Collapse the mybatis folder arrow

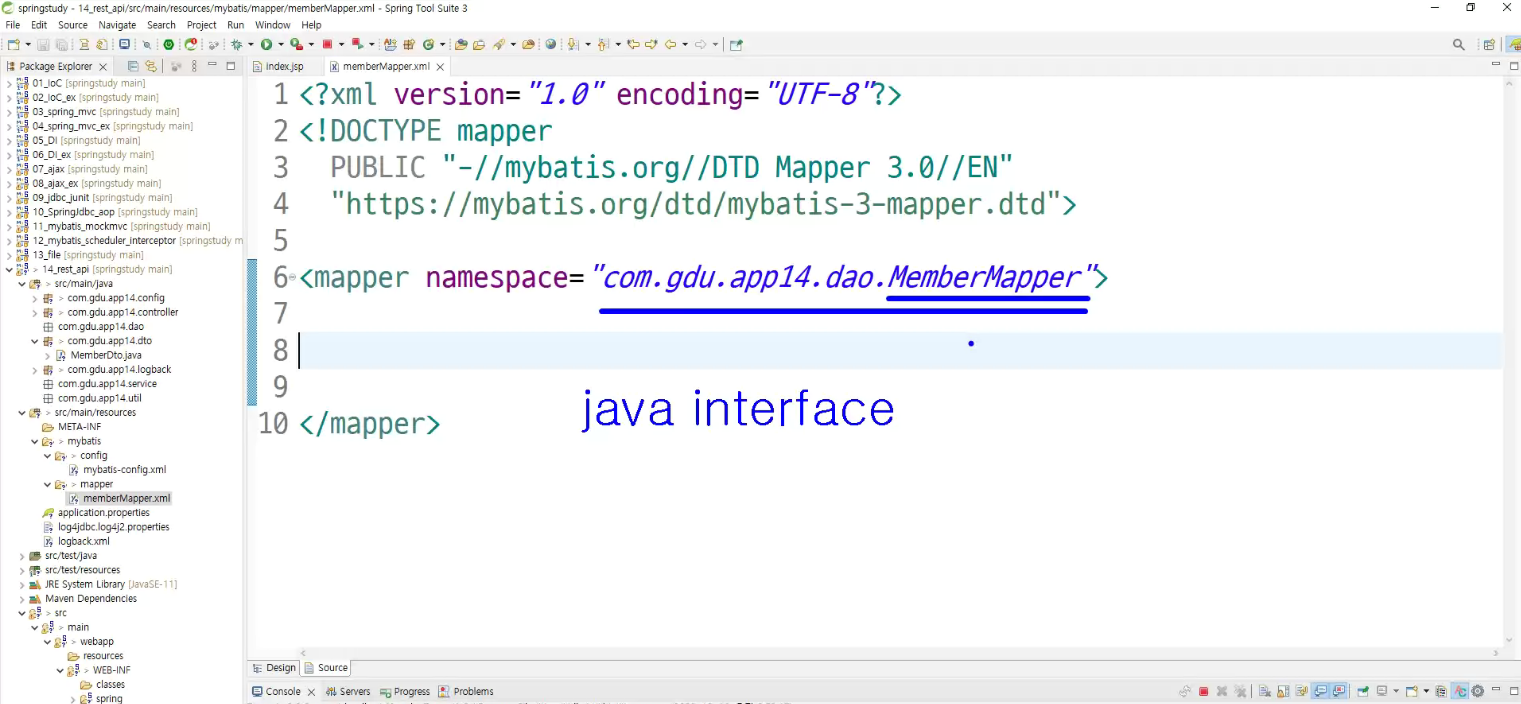[35, 441]
